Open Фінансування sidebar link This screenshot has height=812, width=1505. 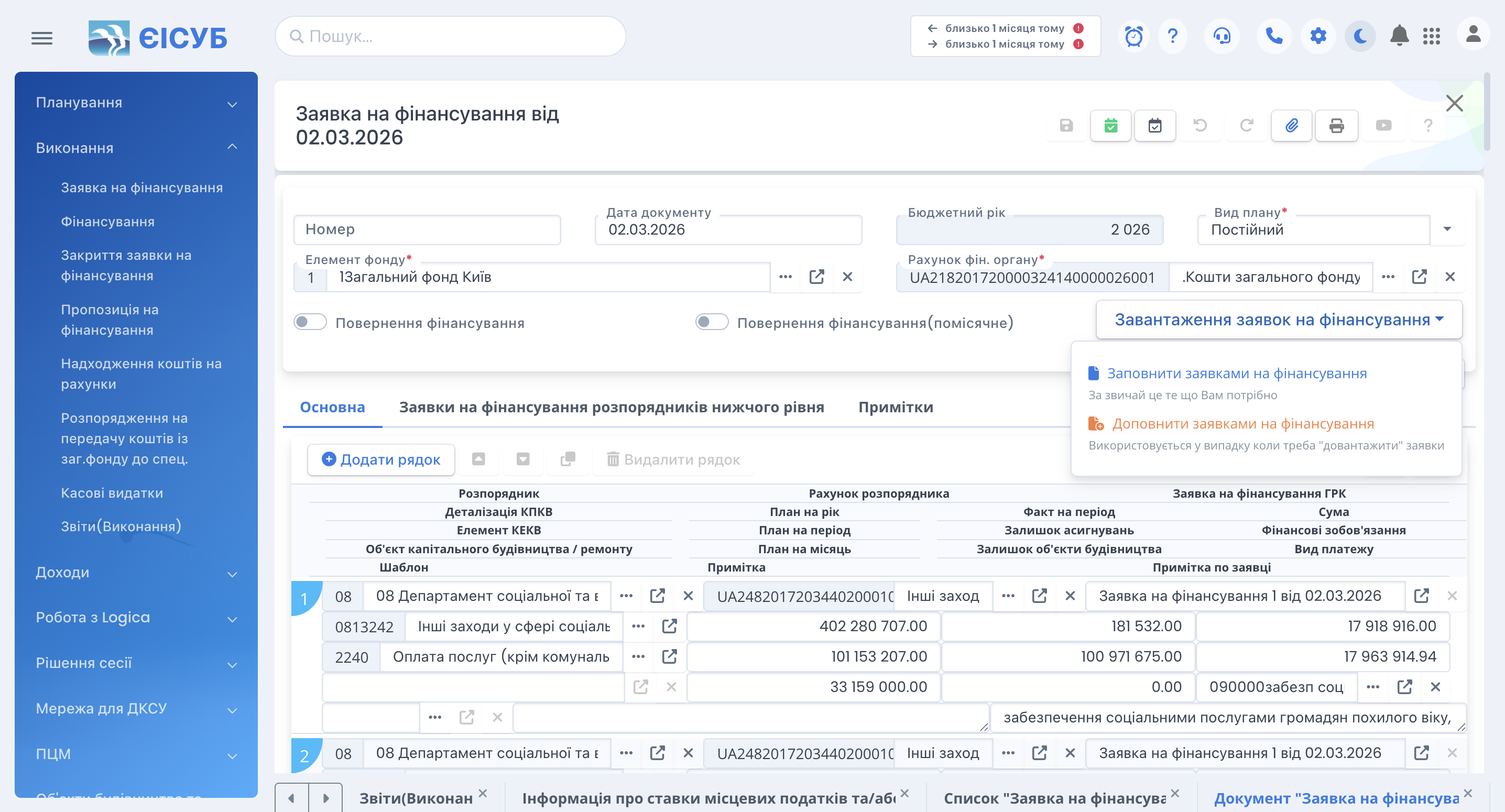coord(108,222)
